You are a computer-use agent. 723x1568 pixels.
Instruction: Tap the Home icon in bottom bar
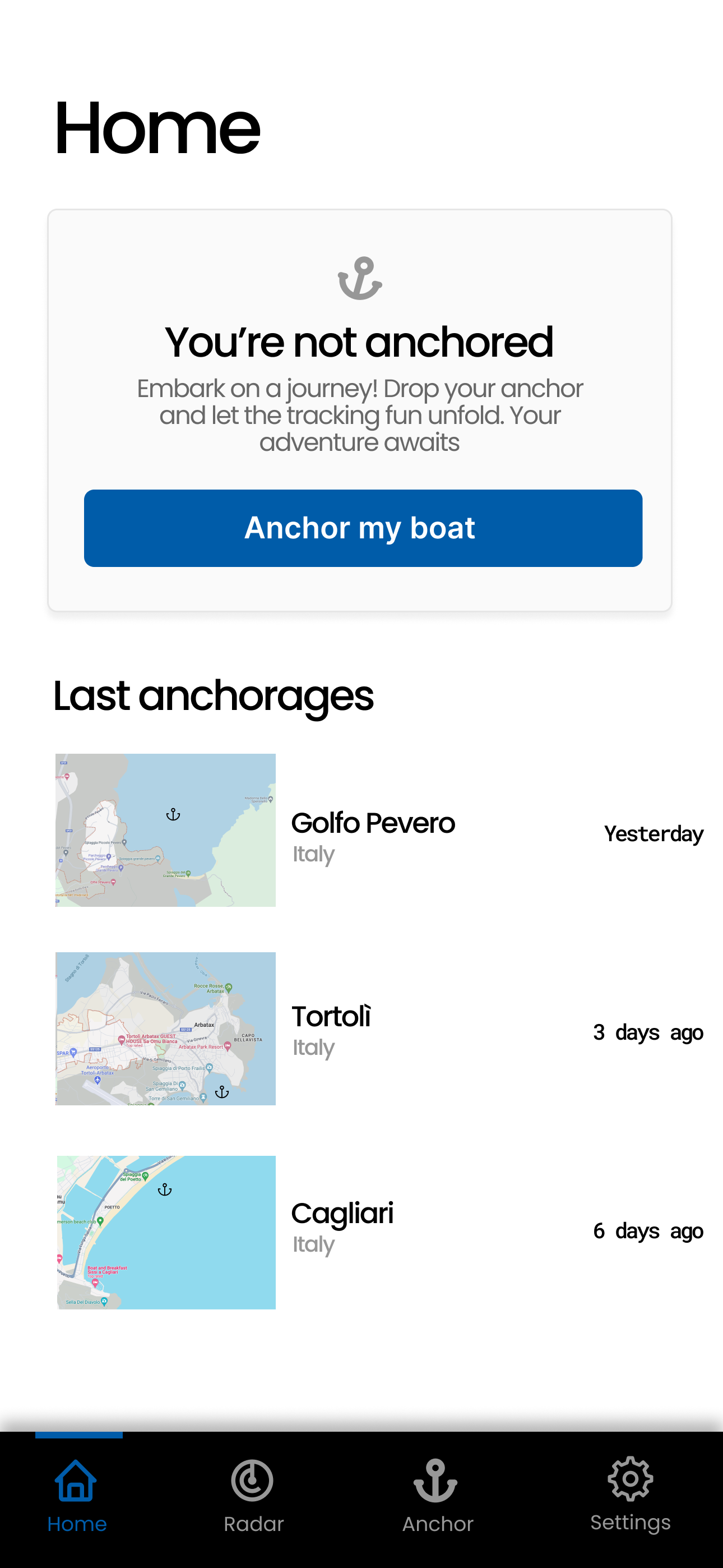click(x=76, y=1481)
